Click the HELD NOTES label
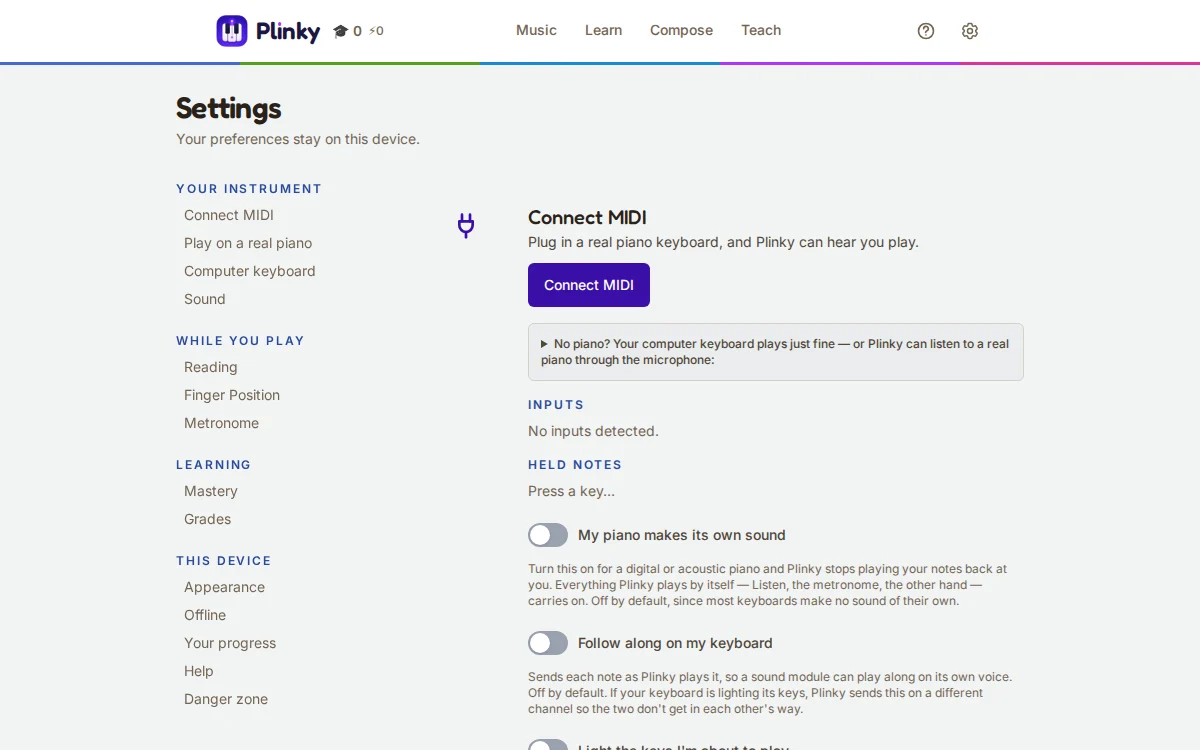Image resolution: width=1200 pixels, height=750 pixels. tap(575, 465)
